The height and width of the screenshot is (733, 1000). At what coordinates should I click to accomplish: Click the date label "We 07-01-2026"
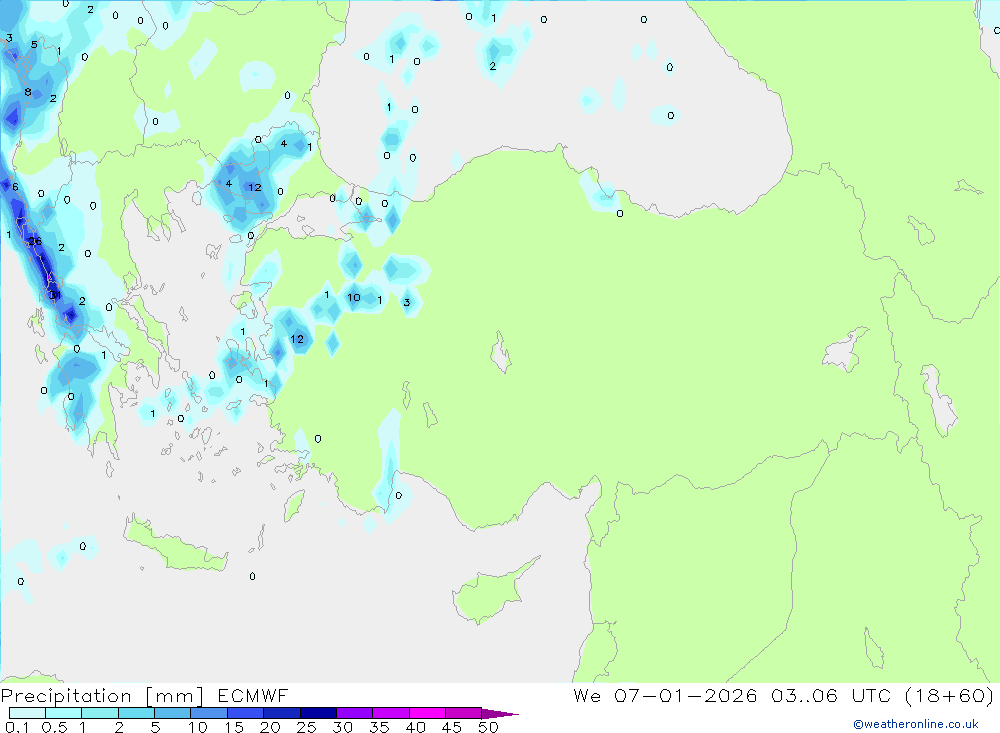(x=665, y=696)
